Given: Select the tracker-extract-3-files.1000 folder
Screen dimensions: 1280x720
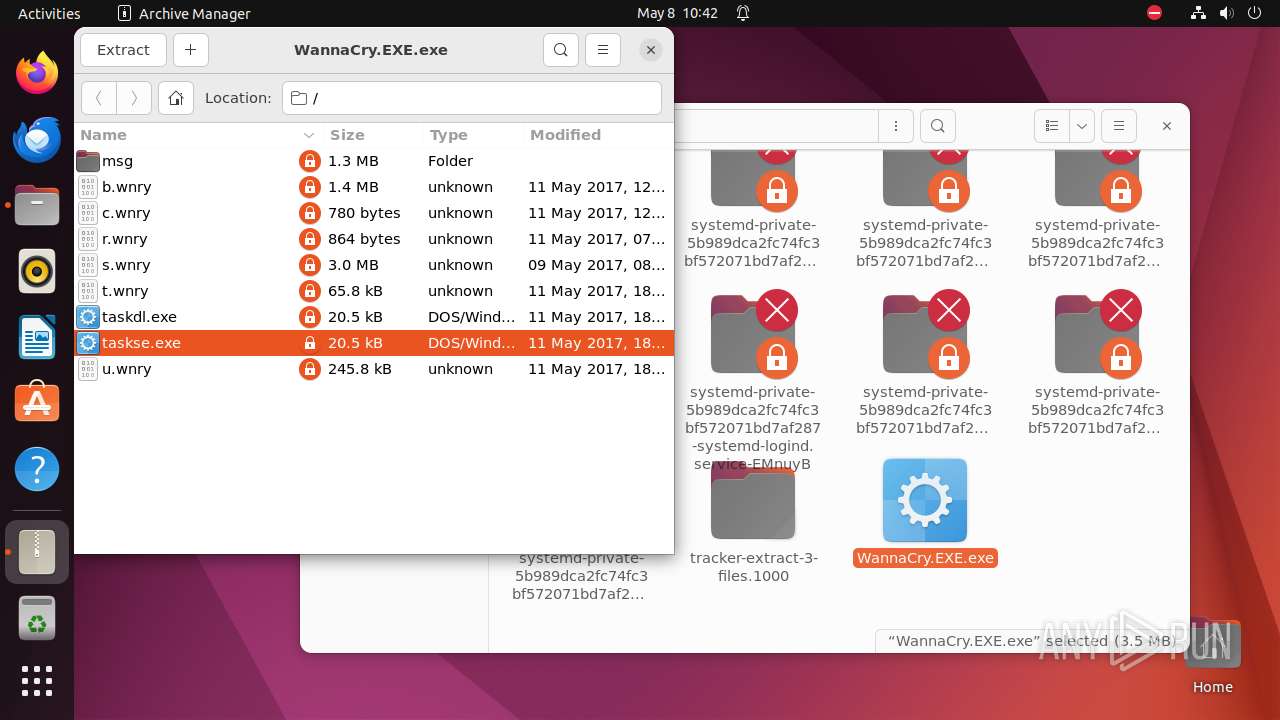Looking at the screenshot, I should (x=753, y=524).
